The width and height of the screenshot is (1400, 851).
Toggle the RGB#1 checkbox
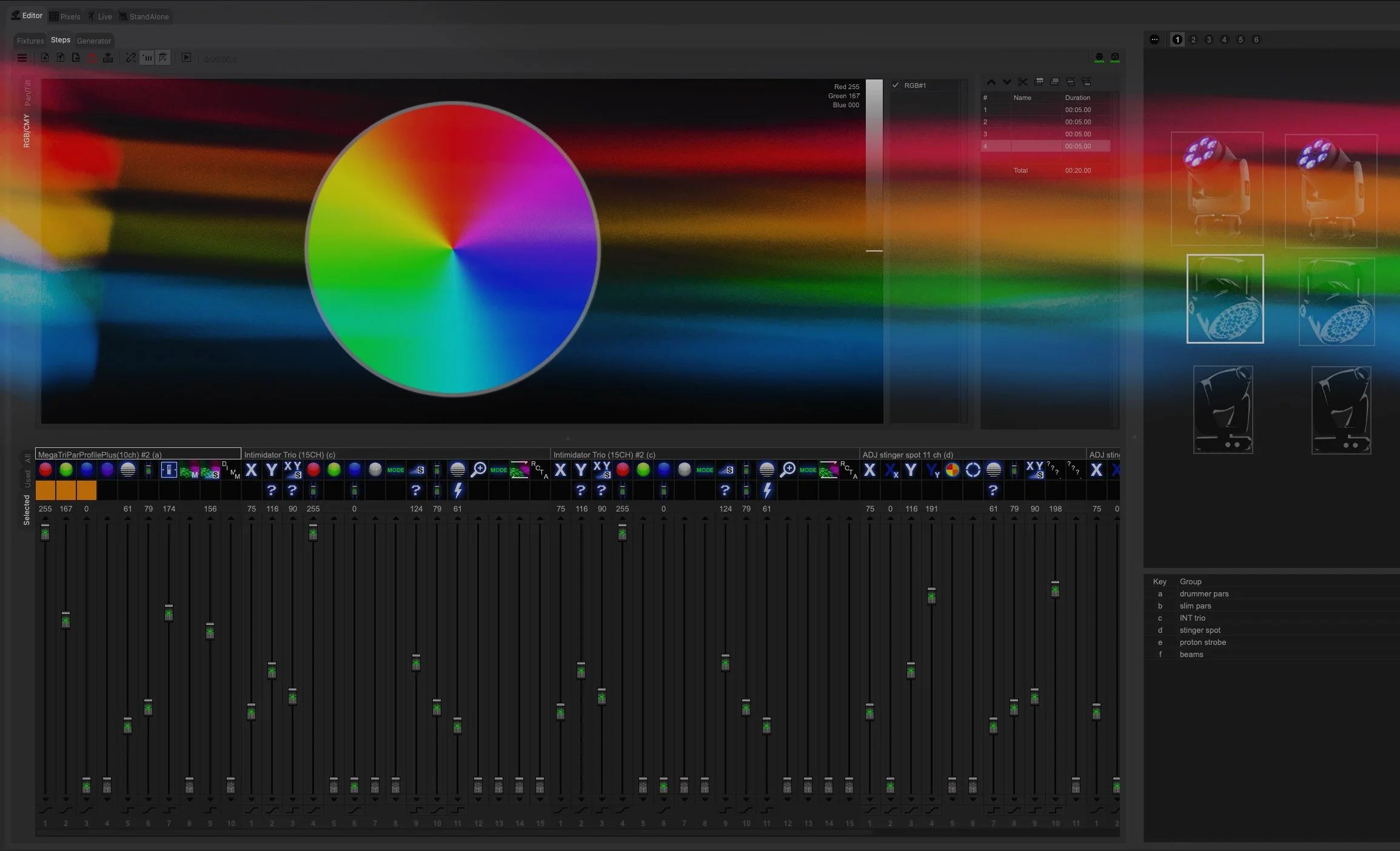coord(896,85)
